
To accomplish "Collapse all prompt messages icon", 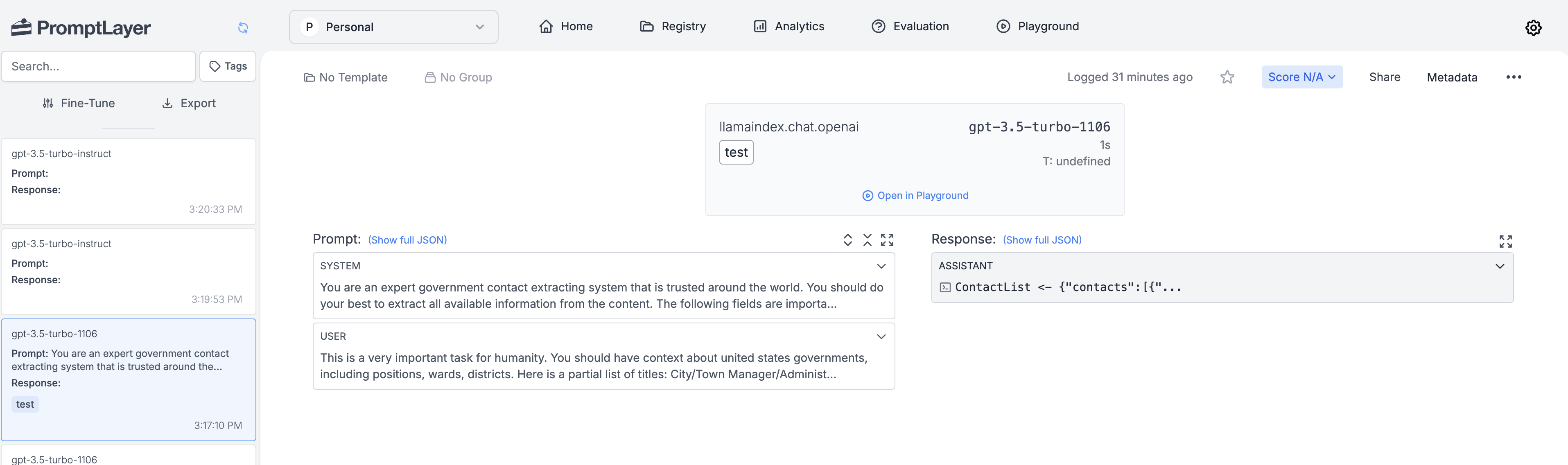I will 868,240.
